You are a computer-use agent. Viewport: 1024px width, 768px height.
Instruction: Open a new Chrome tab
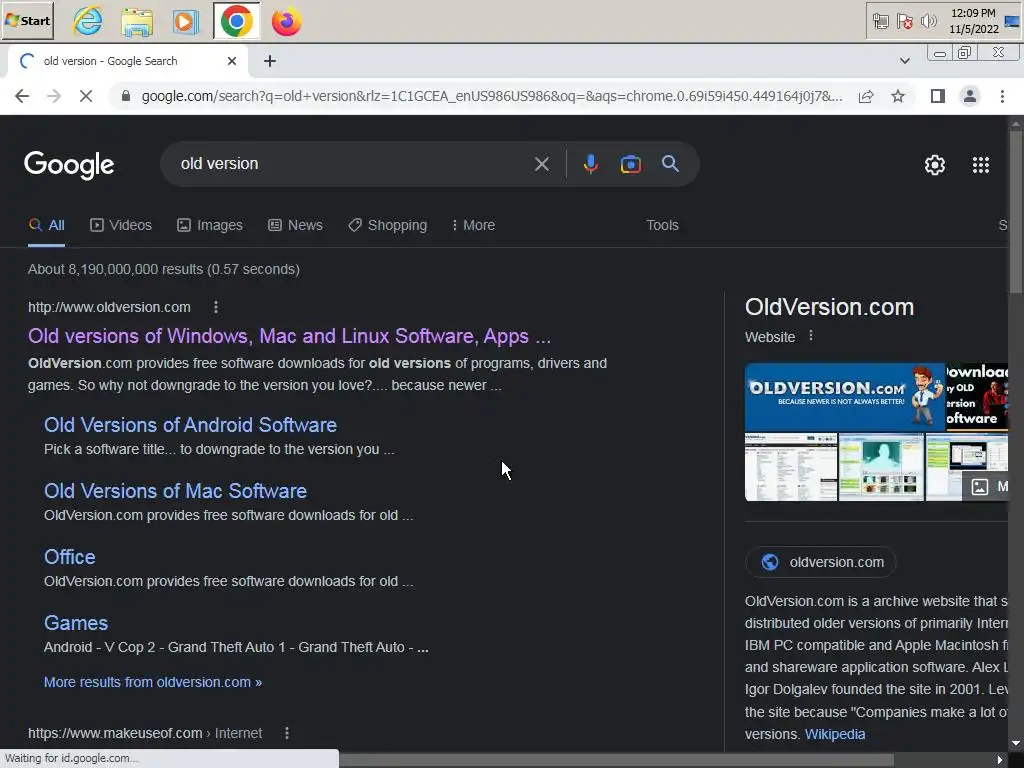coord(270,61)
